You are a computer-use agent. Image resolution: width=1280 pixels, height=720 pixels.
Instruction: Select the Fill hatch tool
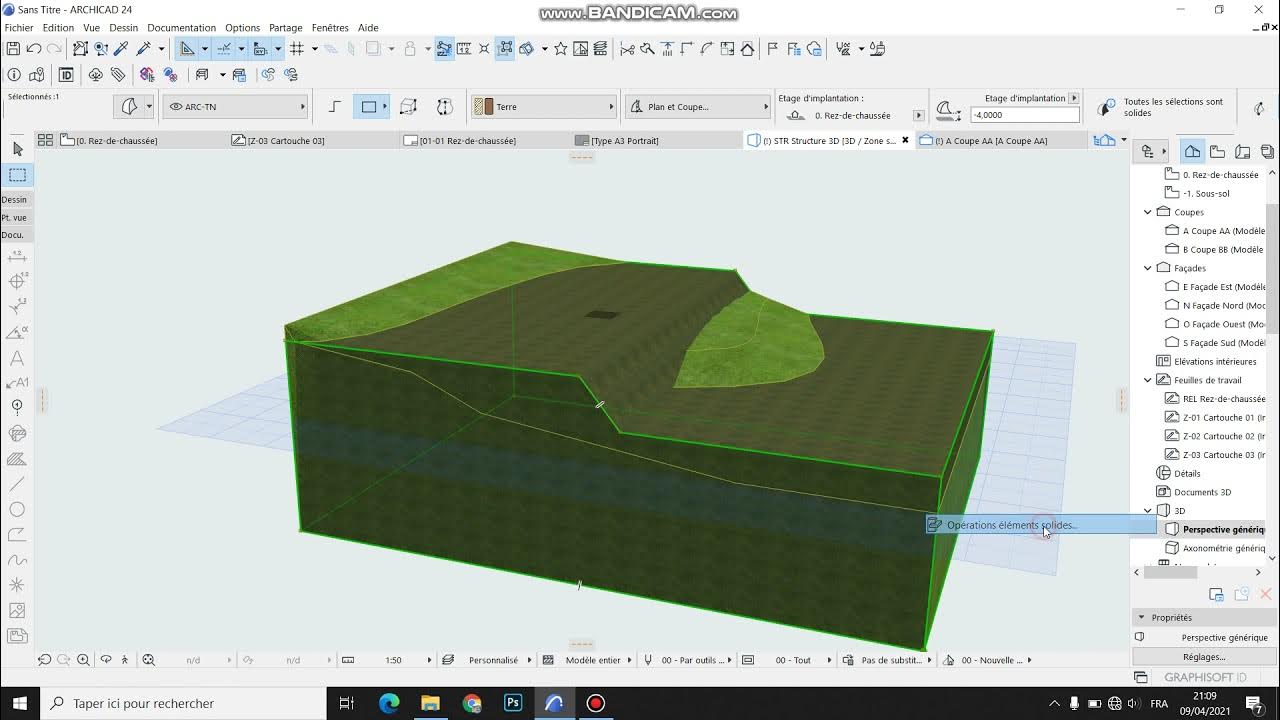pyautogui.click(x=17, y=459)
